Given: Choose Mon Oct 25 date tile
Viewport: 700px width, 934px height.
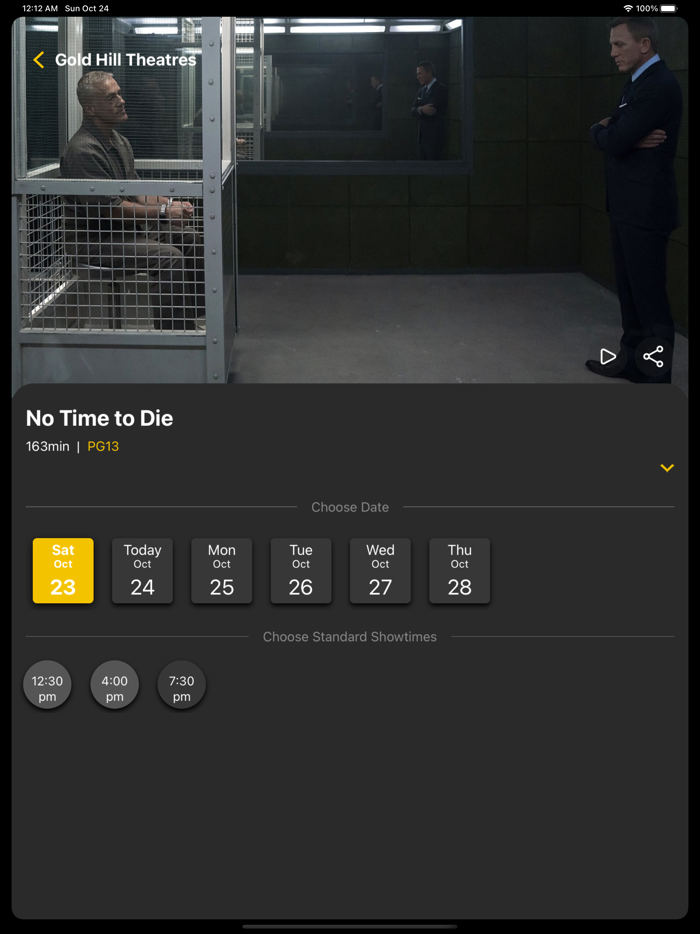Looking at the screenshot, I should (x=222, y=571).
